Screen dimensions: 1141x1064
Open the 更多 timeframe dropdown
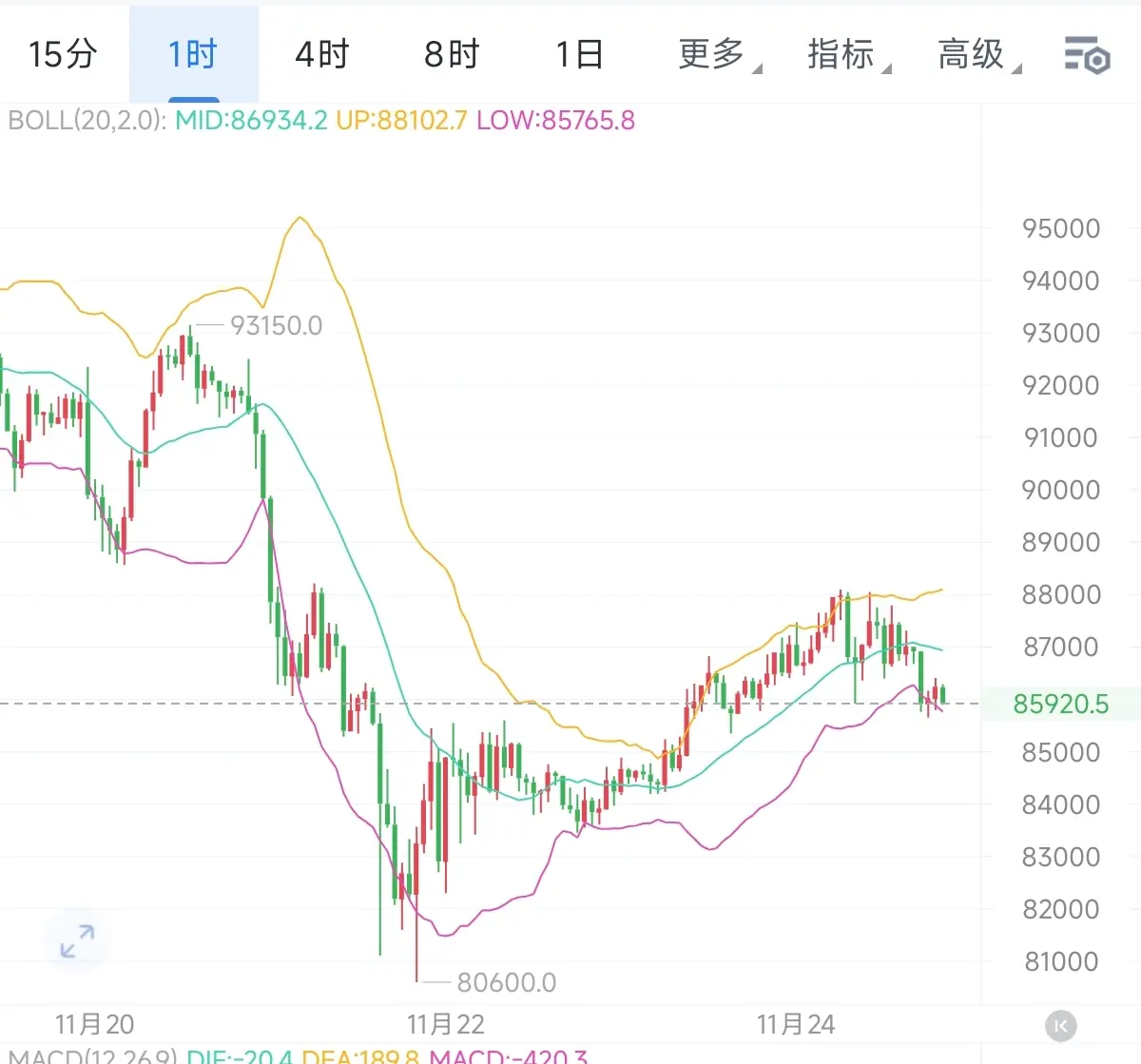720,54
